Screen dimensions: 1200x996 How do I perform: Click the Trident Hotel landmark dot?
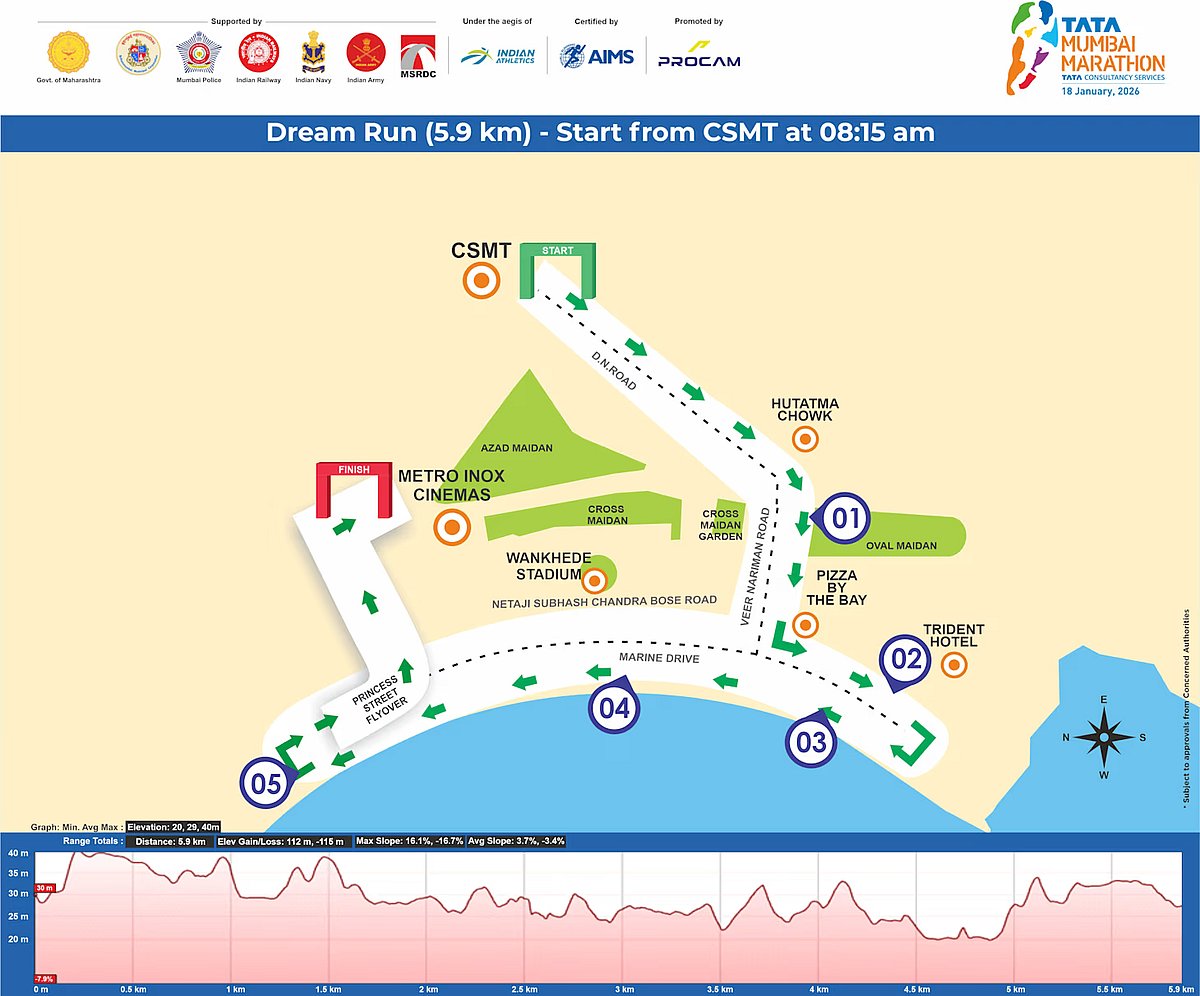coord(954,664)
